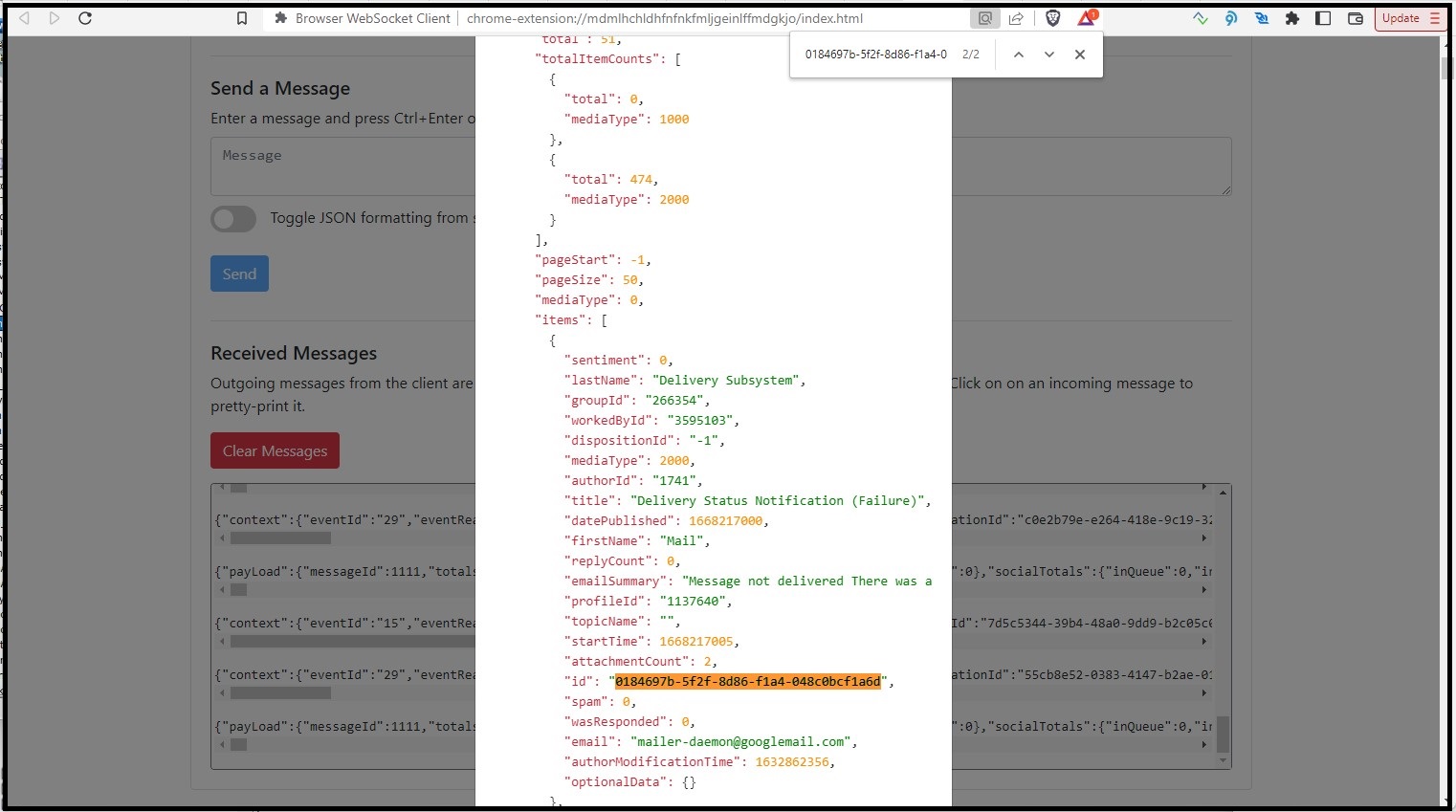Open the share icon in the address bar
This screenshot has height=812, width=1456.
pos(1016,18)
